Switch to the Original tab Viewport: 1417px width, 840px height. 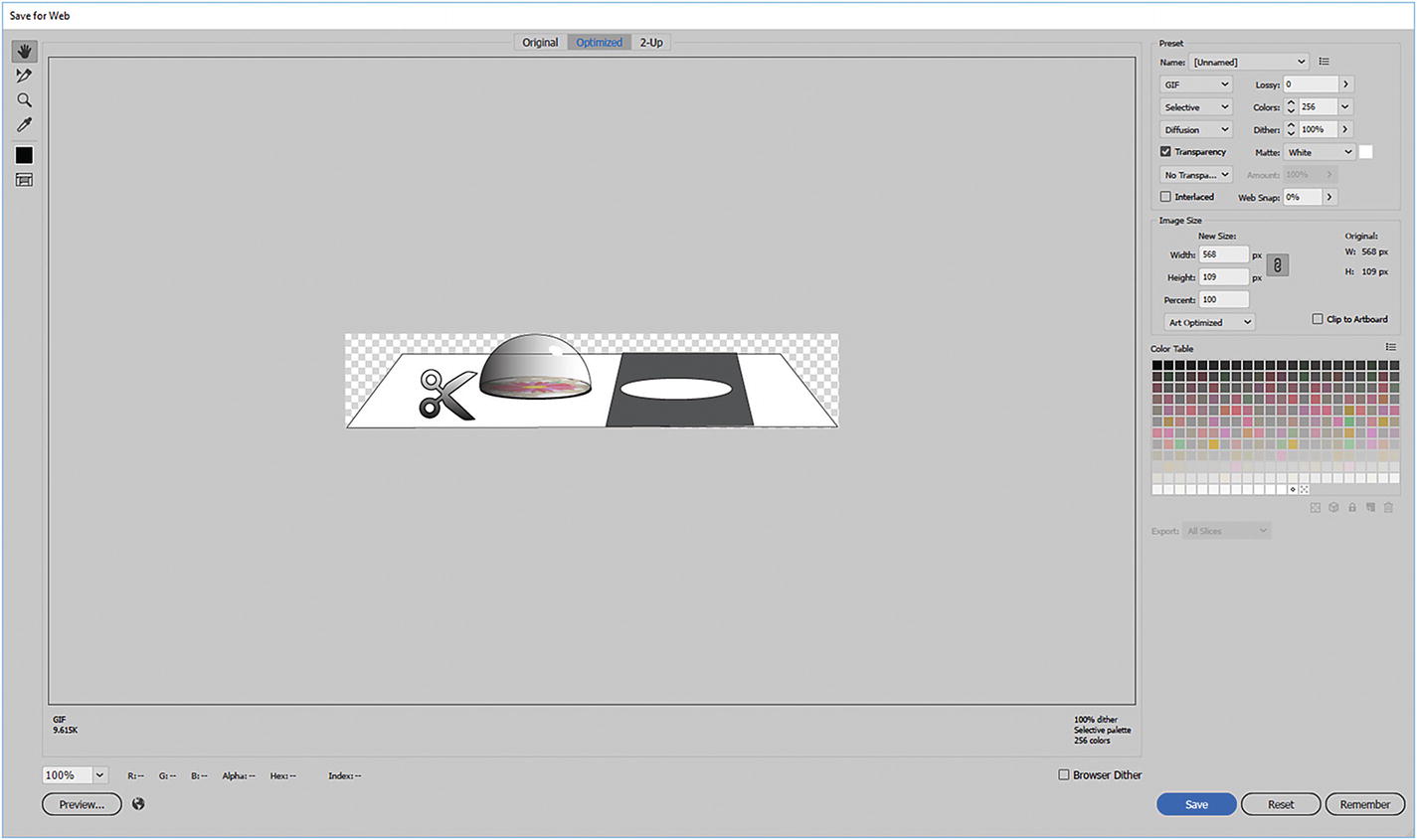point(539,42)
